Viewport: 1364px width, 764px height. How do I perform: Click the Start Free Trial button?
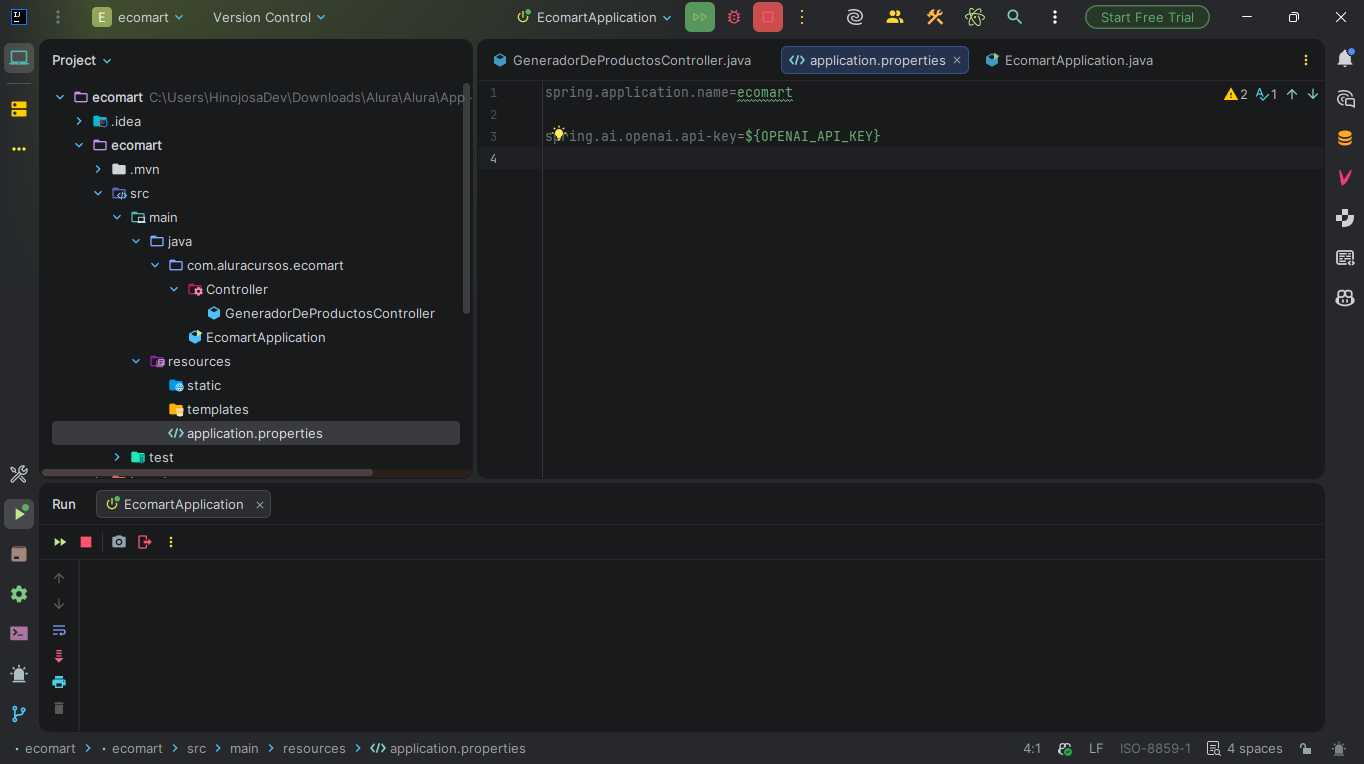(1146, 17)
